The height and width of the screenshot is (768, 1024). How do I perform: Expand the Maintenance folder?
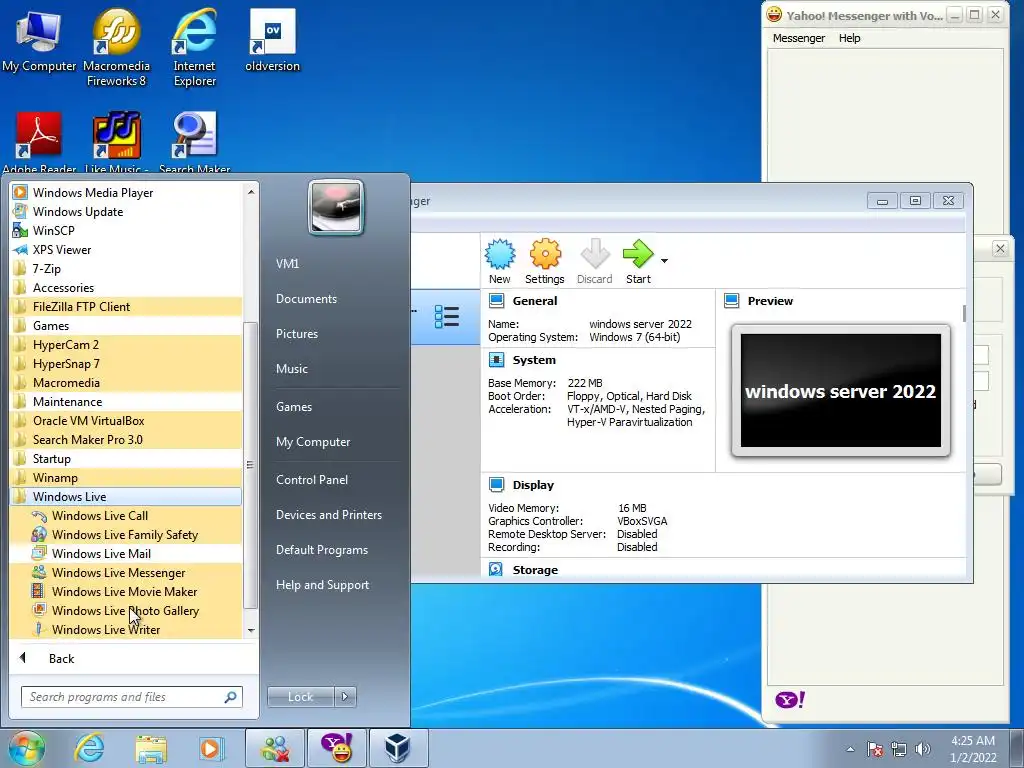126,402
